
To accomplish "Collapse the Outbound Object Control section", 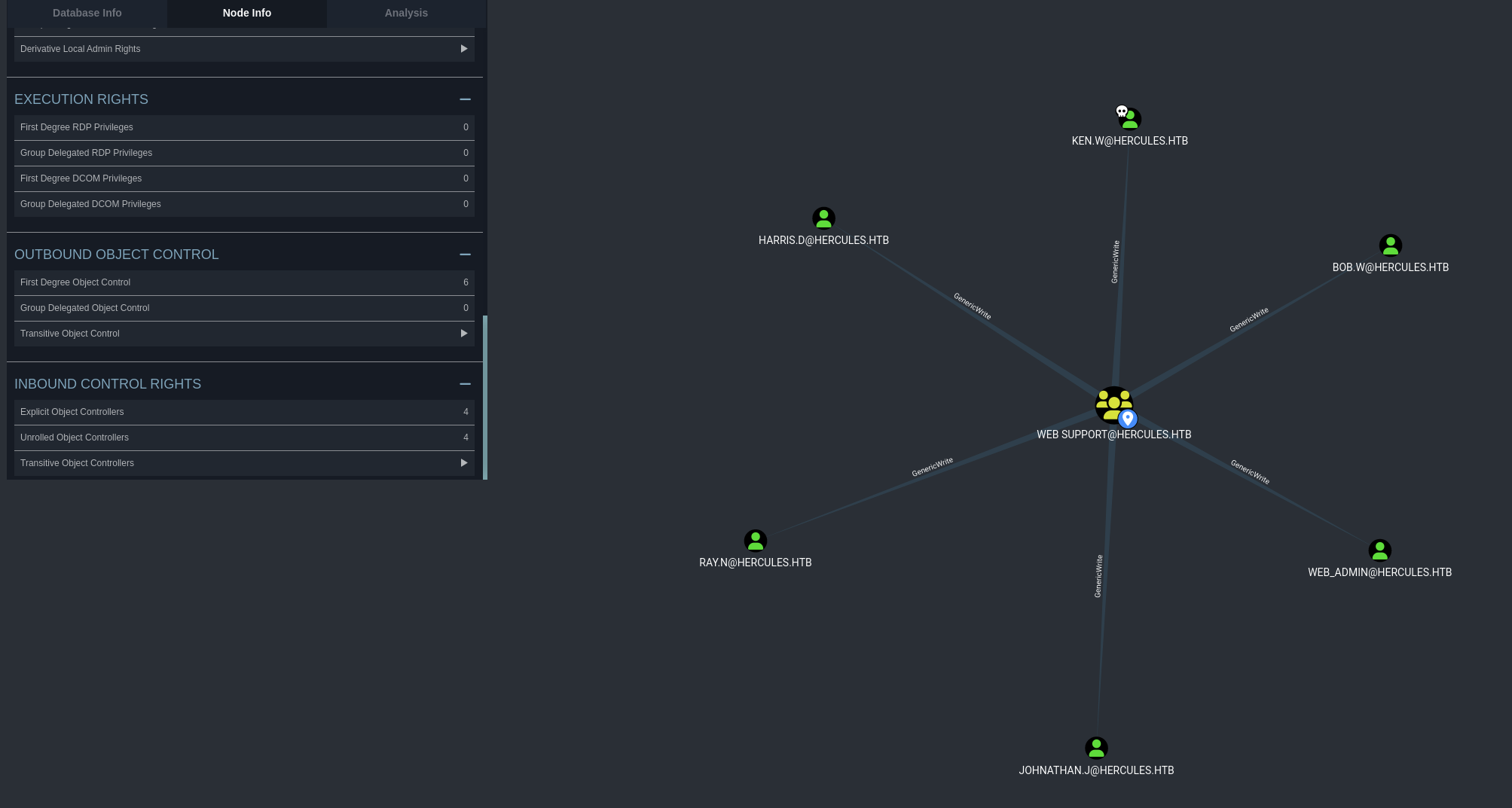I will (465, 255).
